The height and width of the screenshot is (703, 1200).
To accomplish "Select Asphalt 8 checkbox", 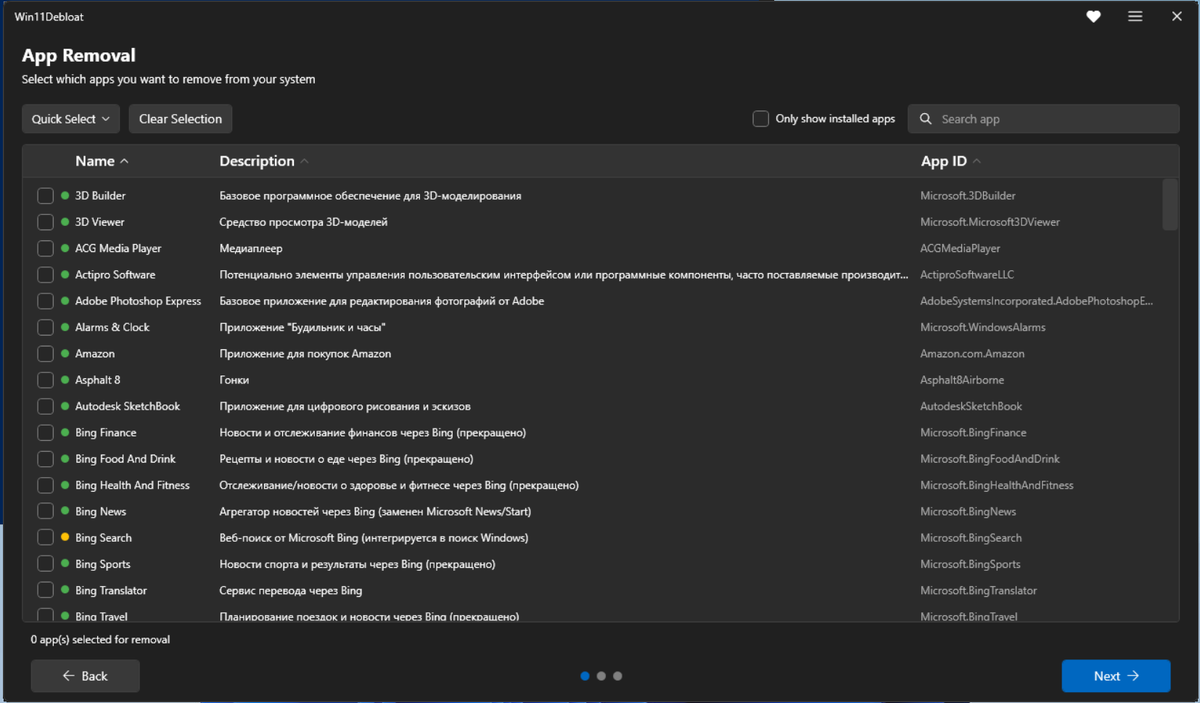I will (46, 380).
